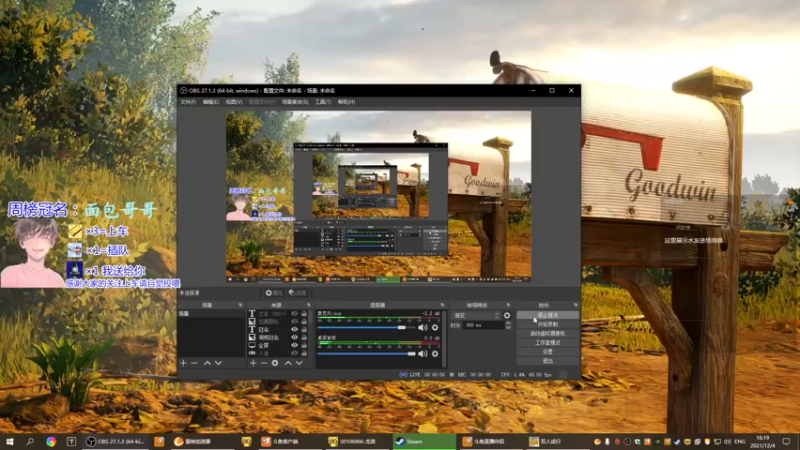Open the 滤镜 filters button above the docks
The width and height of the screenshot is (800, 450).
pyautogui.click(x=297, y=293)
